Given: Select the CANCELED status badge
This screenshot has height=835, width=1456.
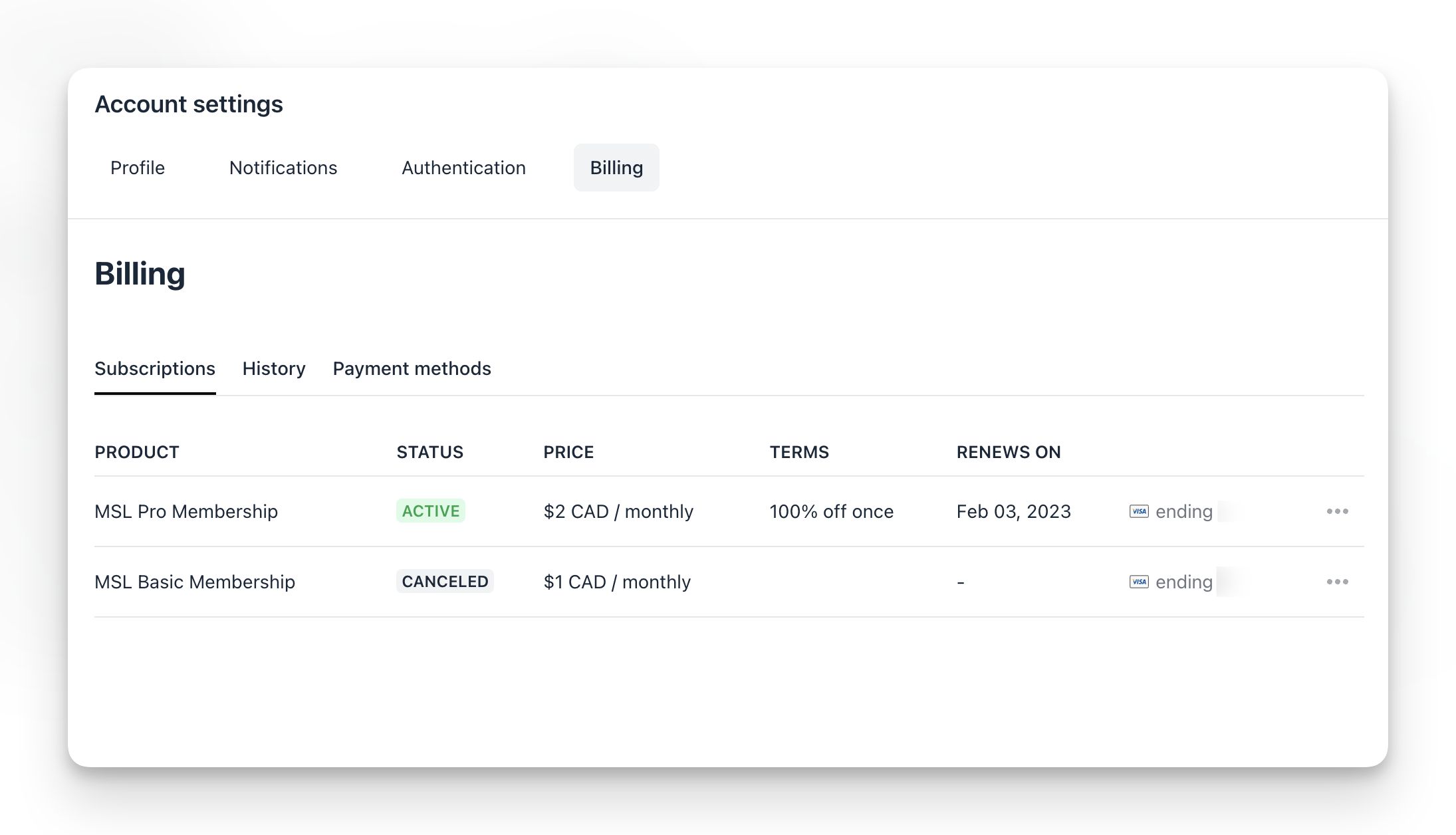Looking at the screenshot, I should pos(445,581).
